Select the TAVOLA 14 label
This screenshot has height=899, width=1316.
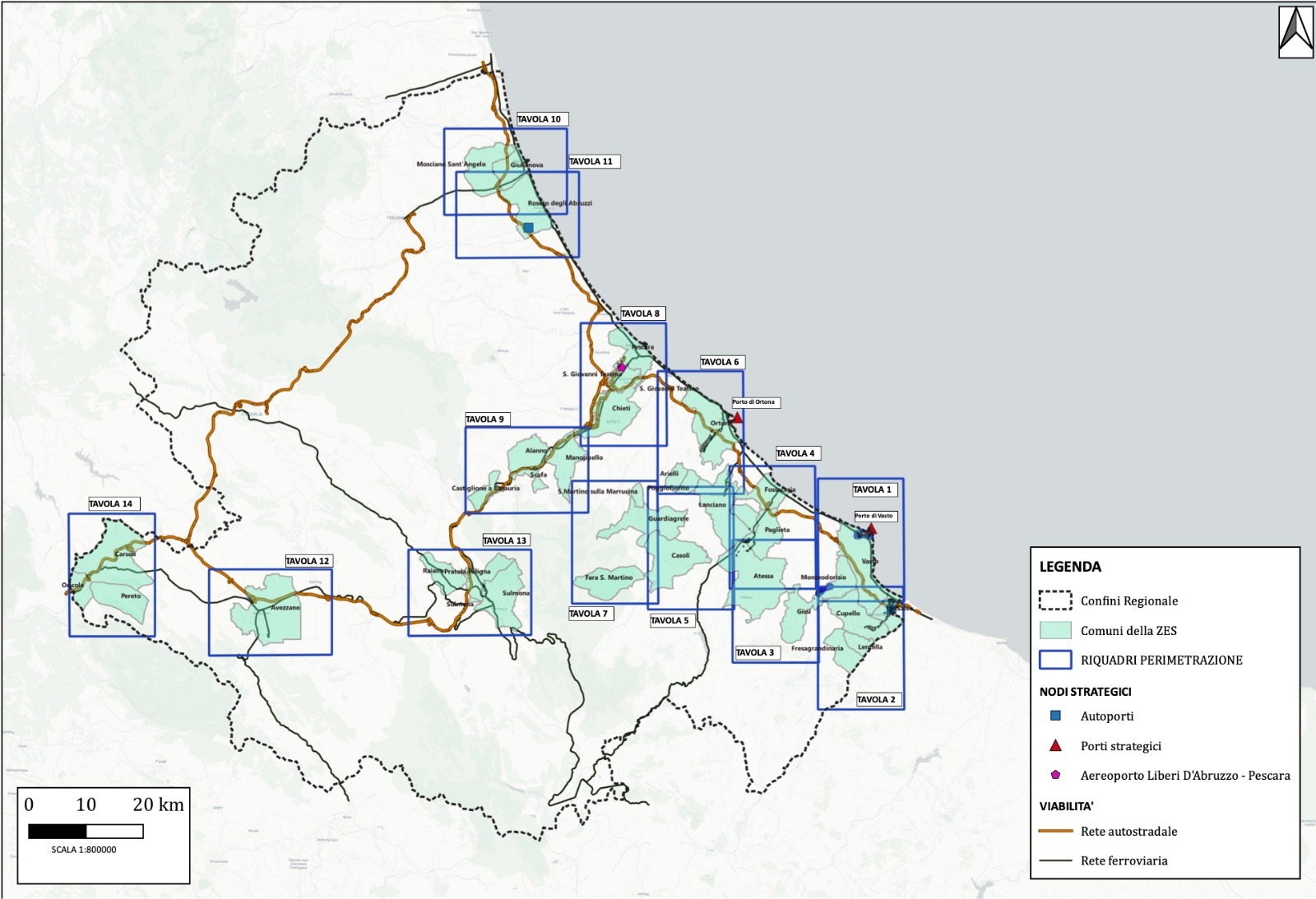click(x=110, y=504)
